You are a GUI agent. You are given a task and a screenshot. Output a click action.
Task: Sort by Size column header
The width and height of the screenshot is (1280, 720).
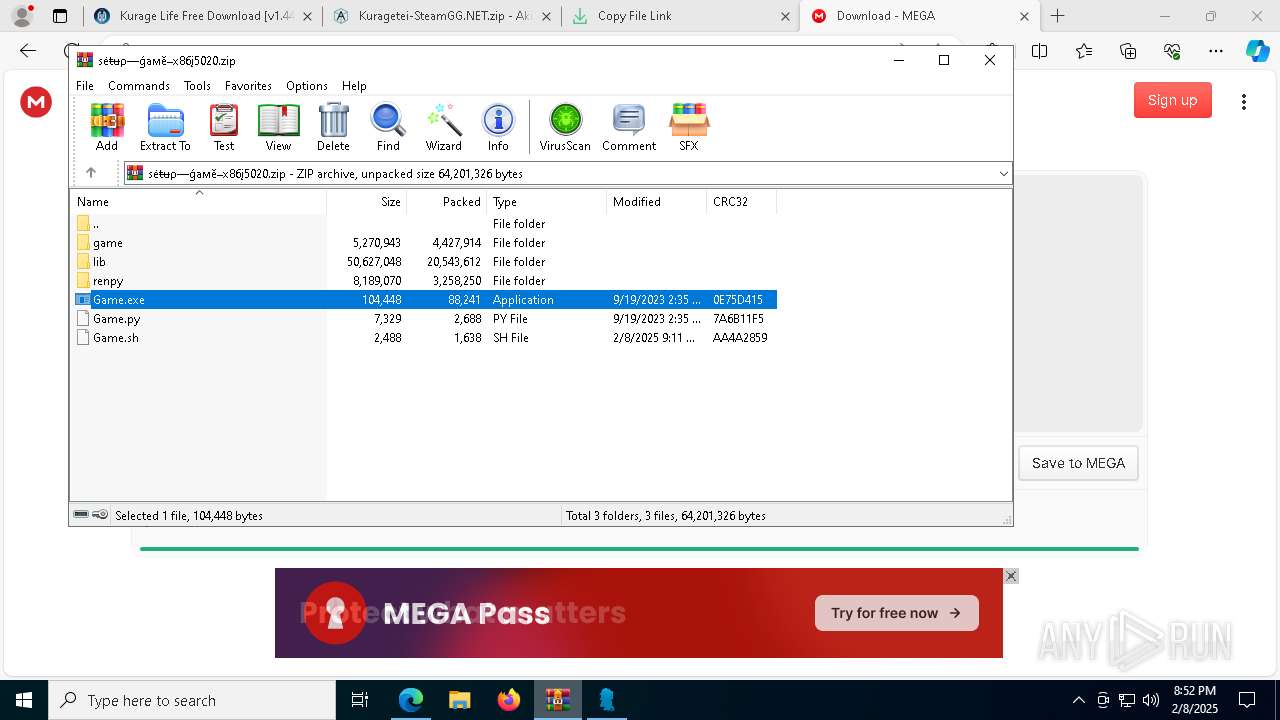367,202
